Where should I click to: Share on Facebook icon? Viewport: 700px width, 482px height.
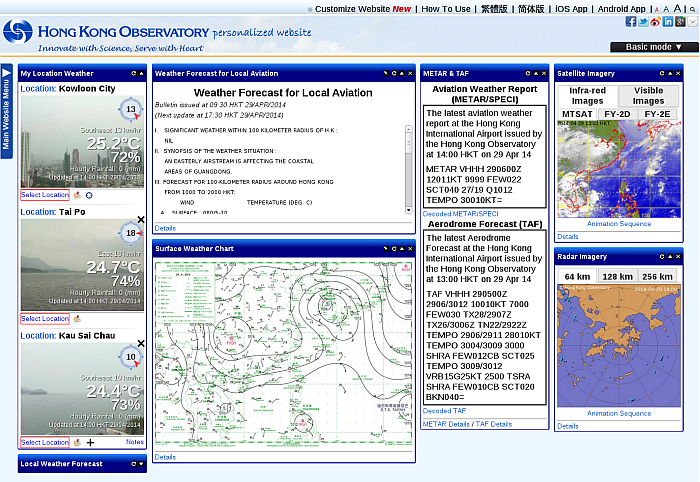click(631, 21)
